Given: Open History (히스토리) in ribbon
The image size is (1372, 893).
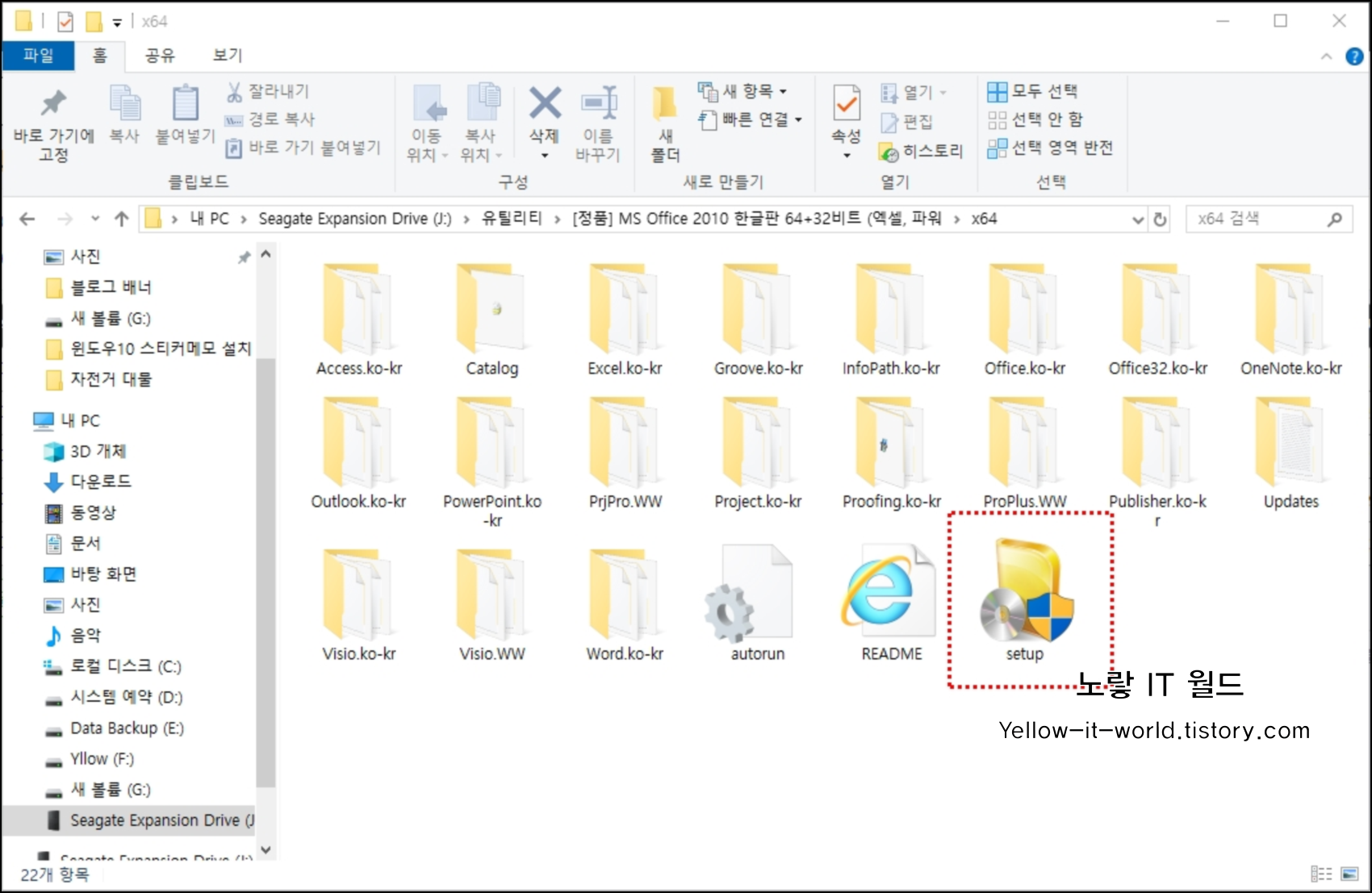Looking at the screenshot, I should point(922,151).
